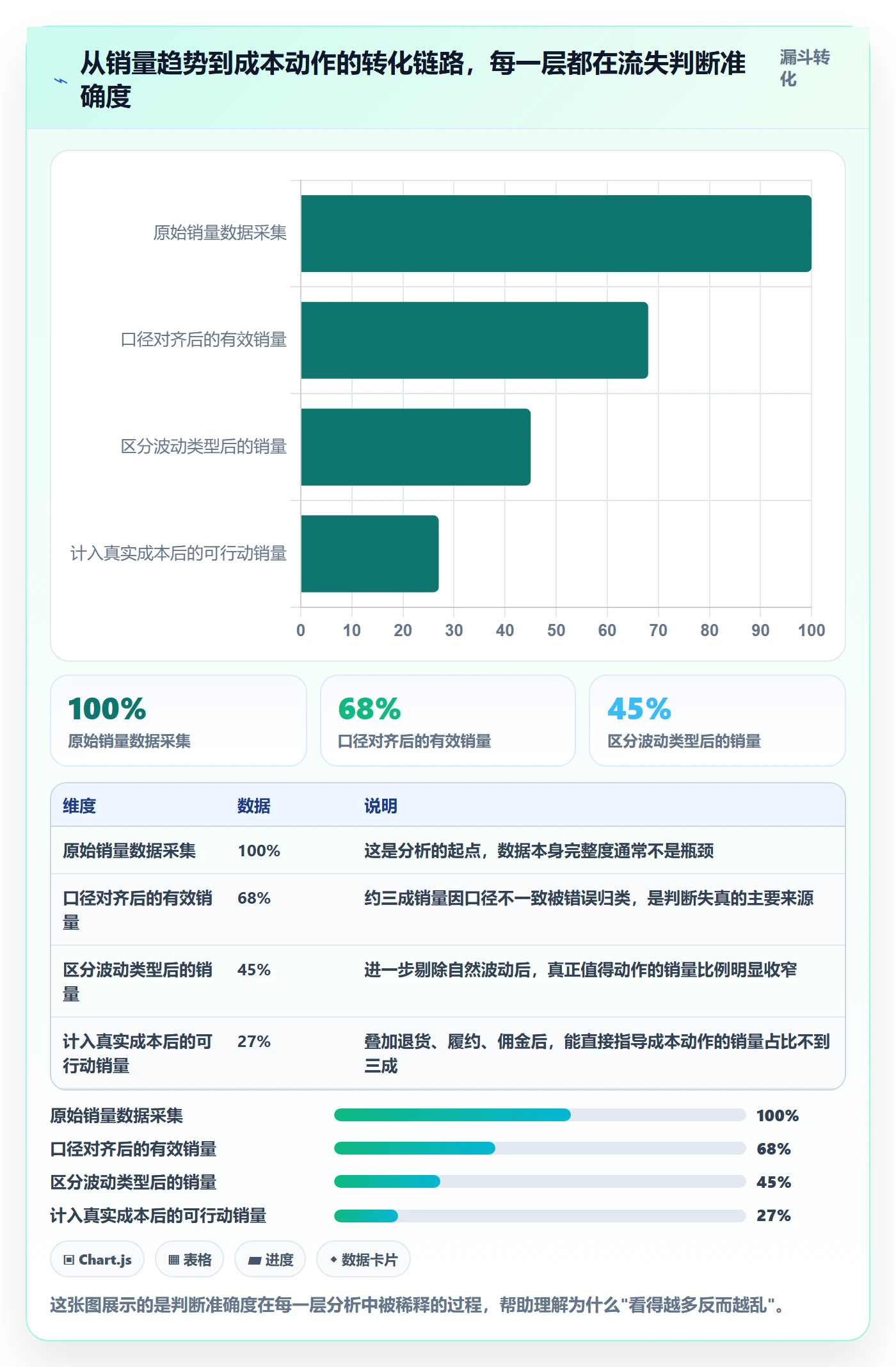This screenshot has width=896, height=1367.
Task: Click description starting 叠加退货、履约
Action: point(597,1053)
